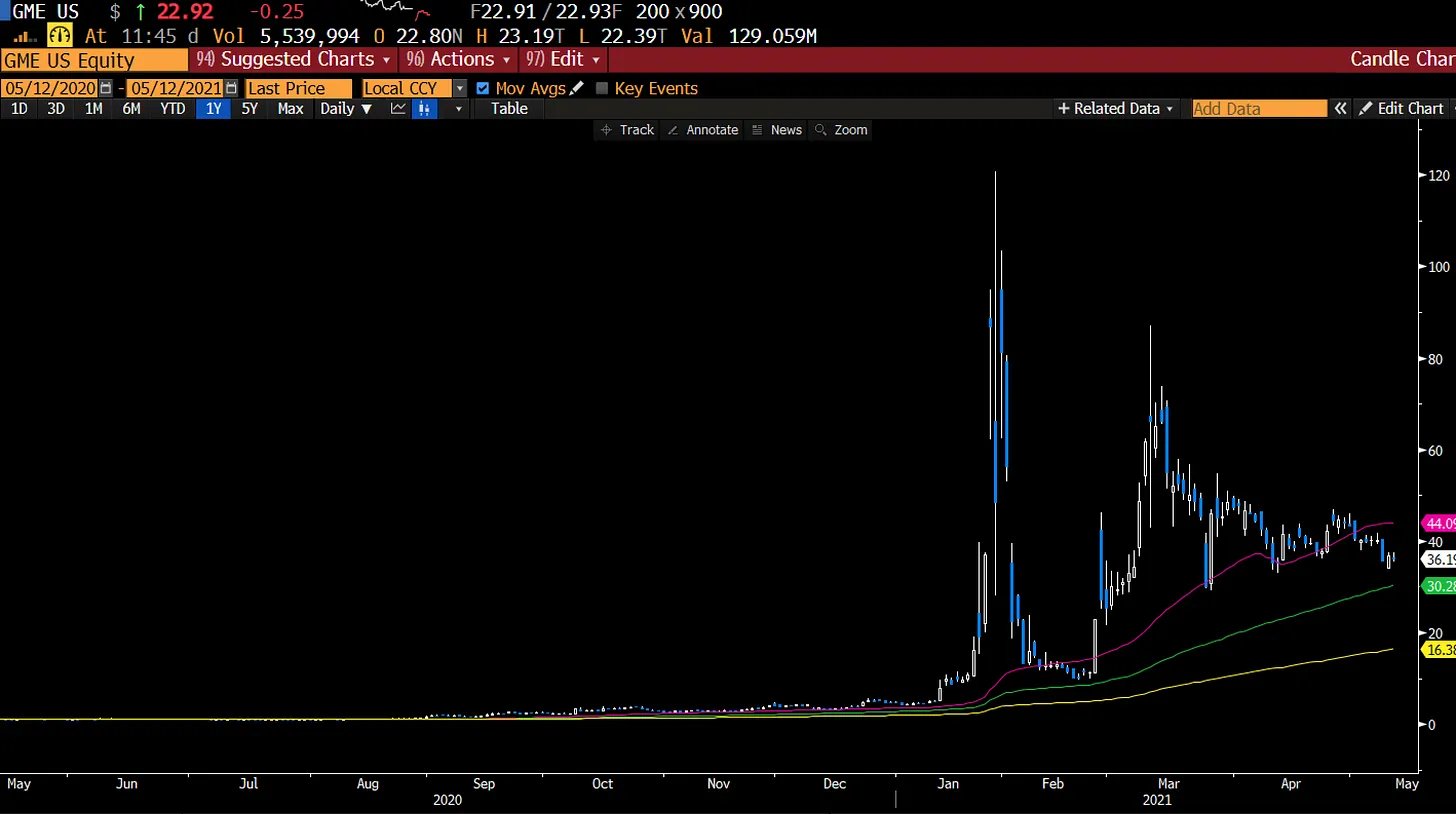Image resolution: width=1456 pixels, height=814 pixels.
Task: Select the 1M range tab
Action: click(x=94, y=108)
